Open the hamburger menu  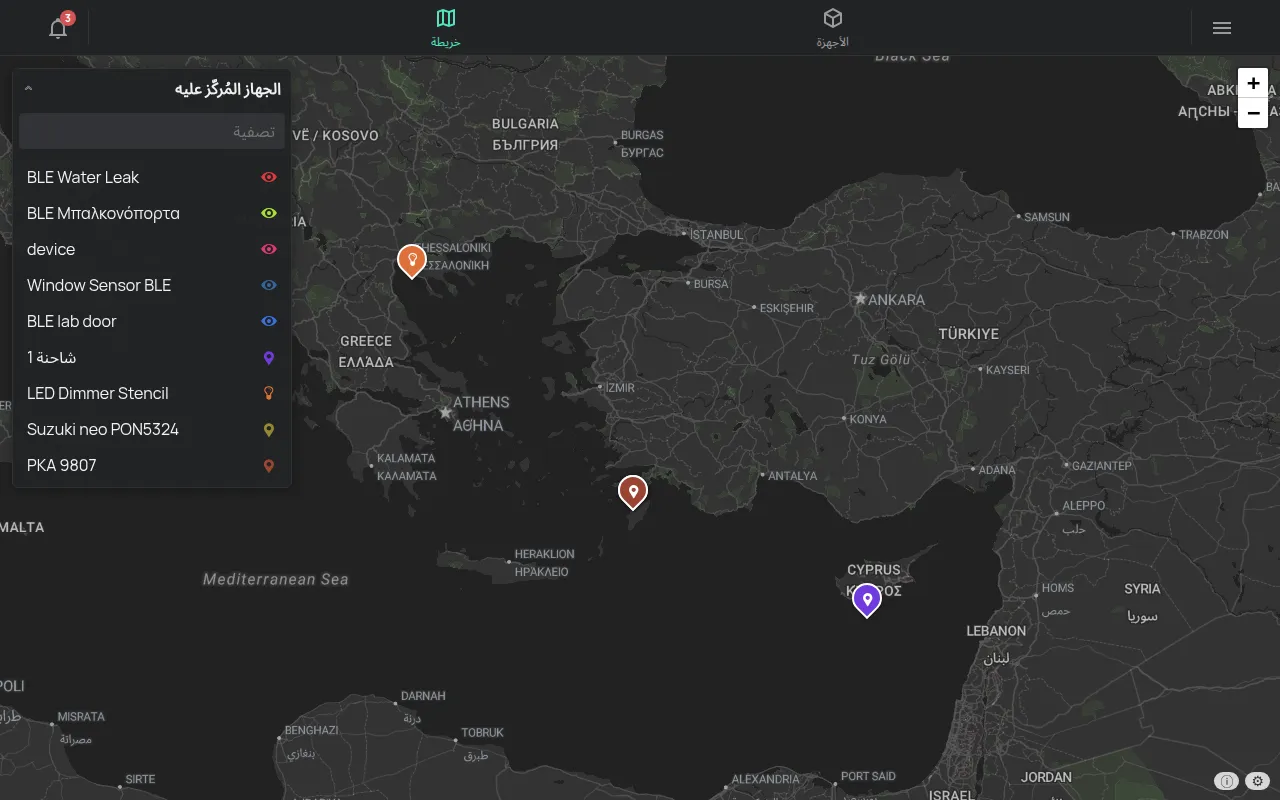[1221, 28]
